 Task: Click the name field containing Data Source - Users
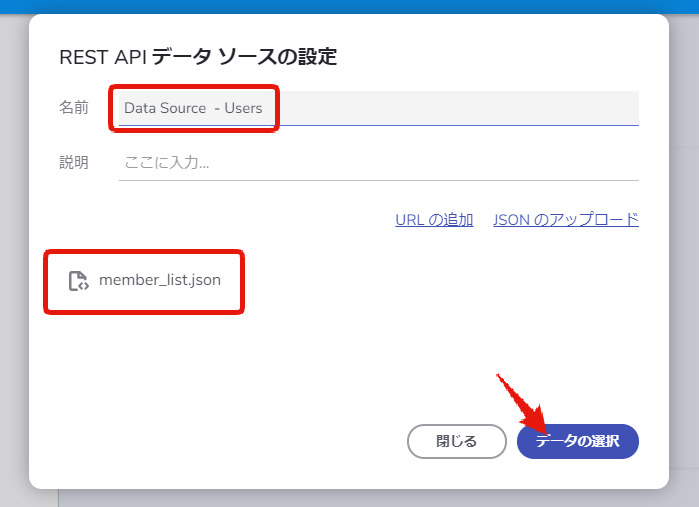click(x=378, y=108)
